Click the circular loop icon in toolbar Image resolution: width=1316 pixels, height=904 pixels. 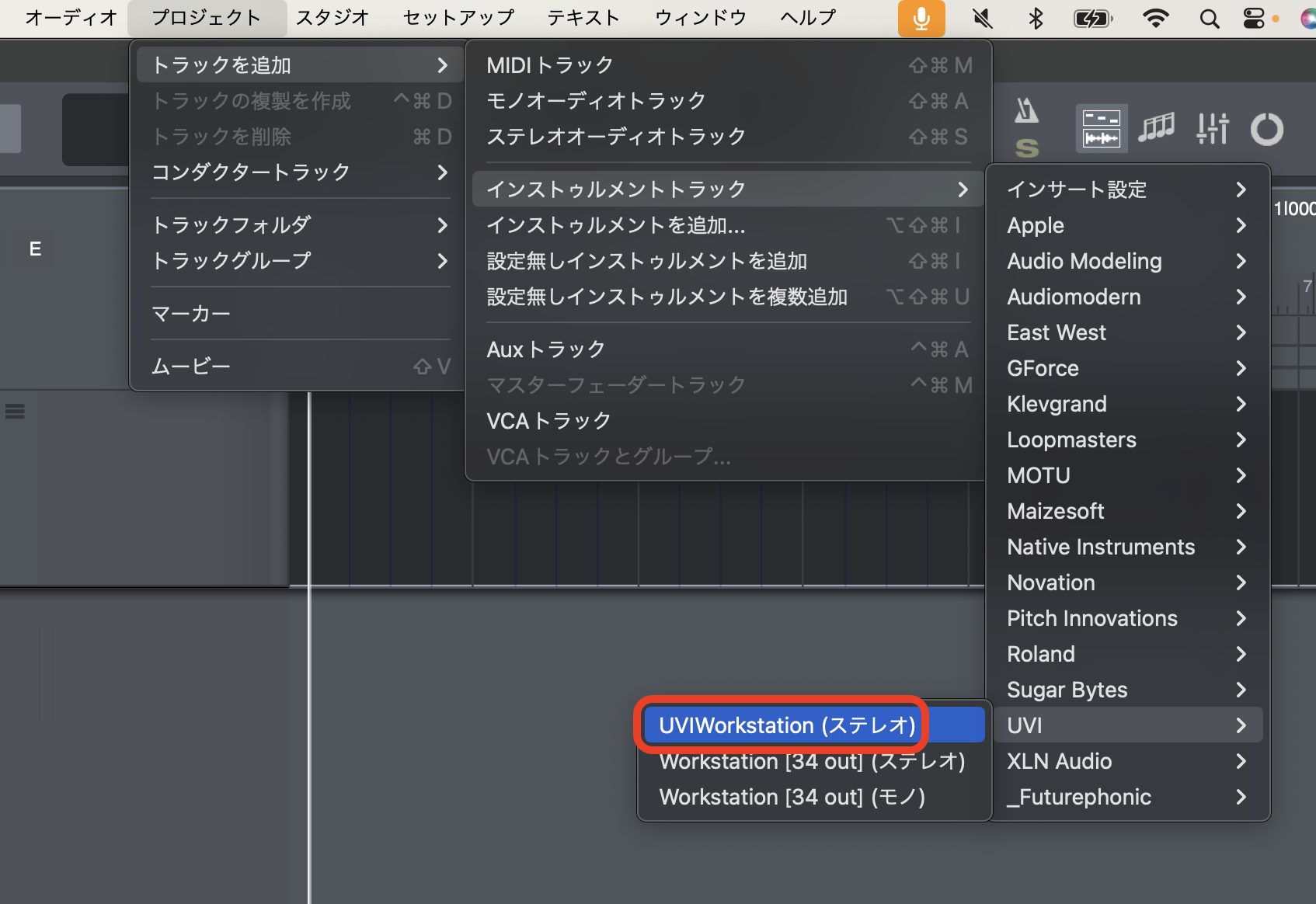point(1267,129)
